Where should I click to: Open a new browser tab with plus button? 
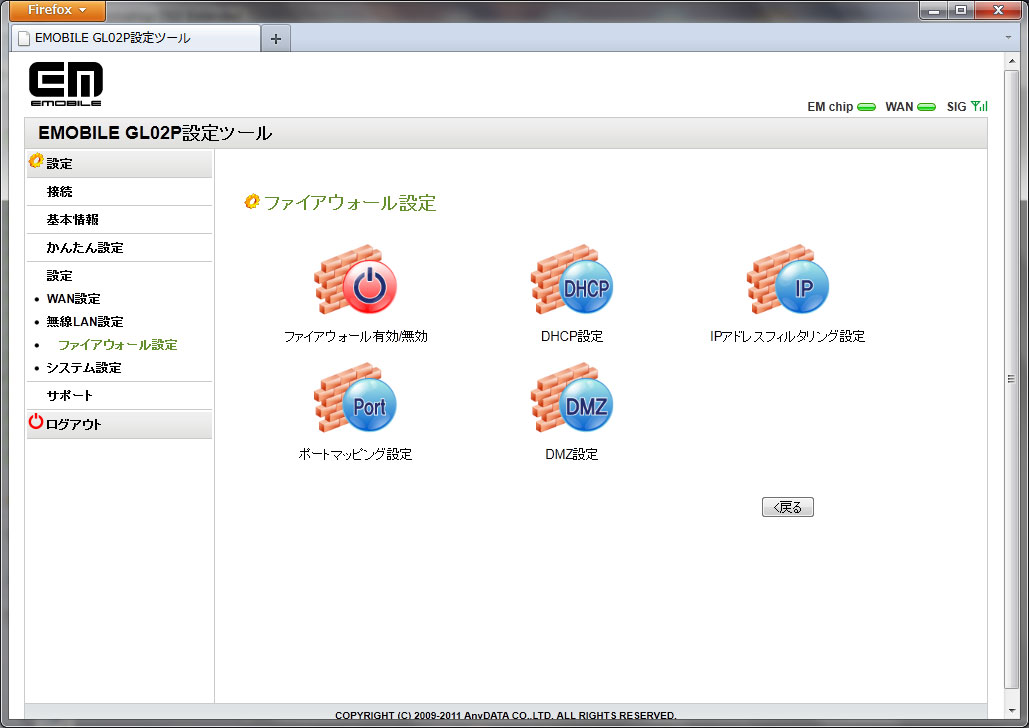(276, 39)
